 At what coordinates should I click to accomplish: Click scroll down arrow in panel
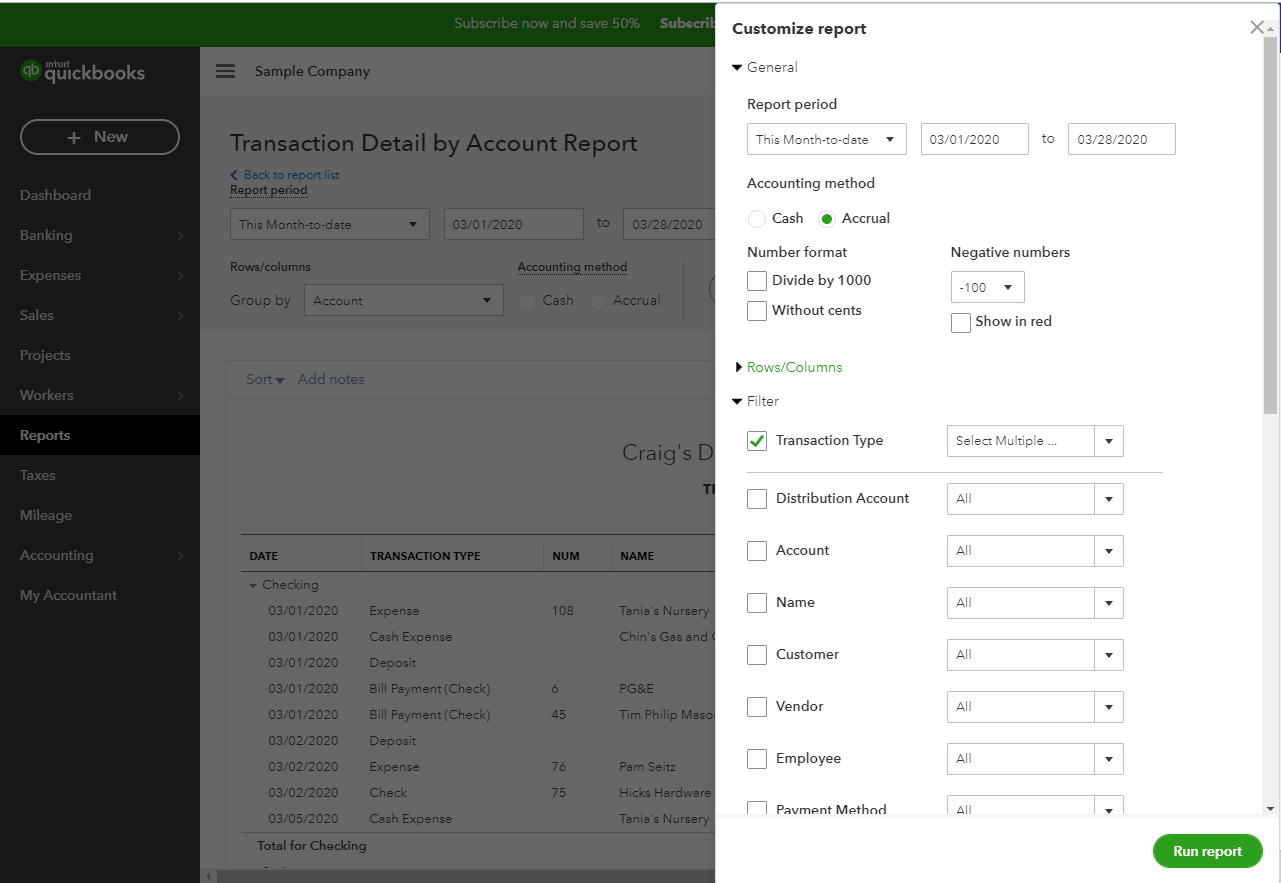(1270, 808)
